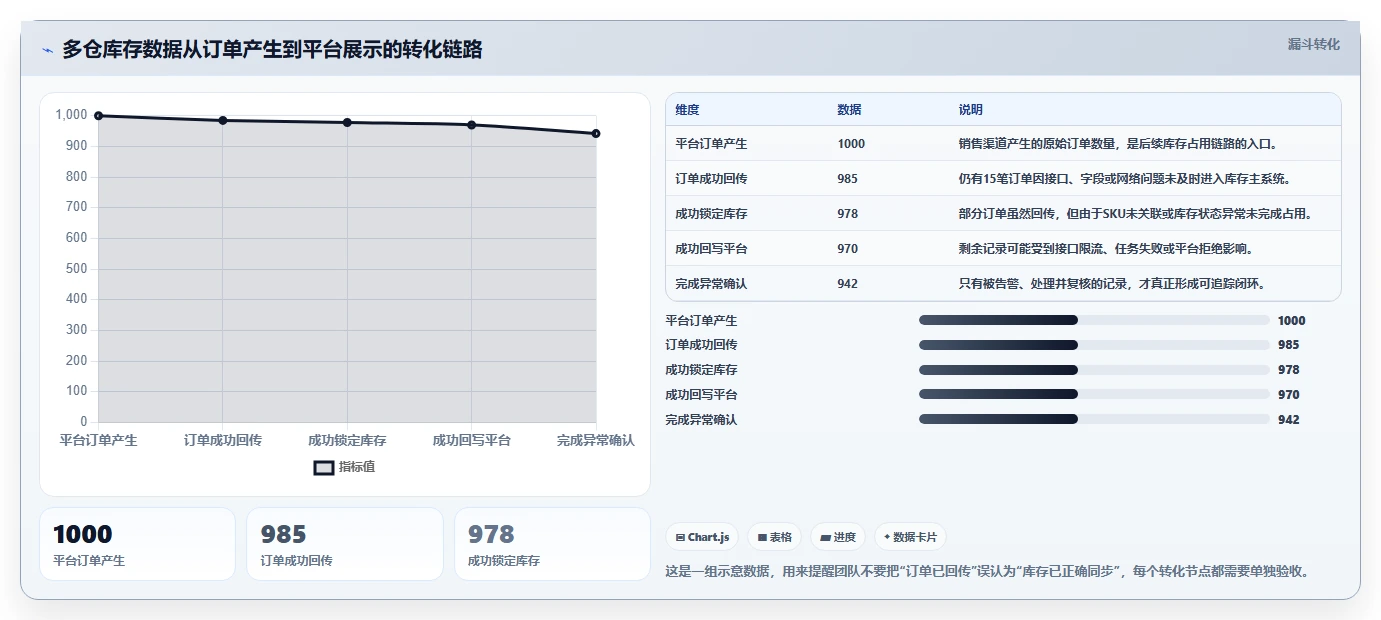Select table cell 订单成功回传
Screen dimensions: 1381x620
pos(711,179)
